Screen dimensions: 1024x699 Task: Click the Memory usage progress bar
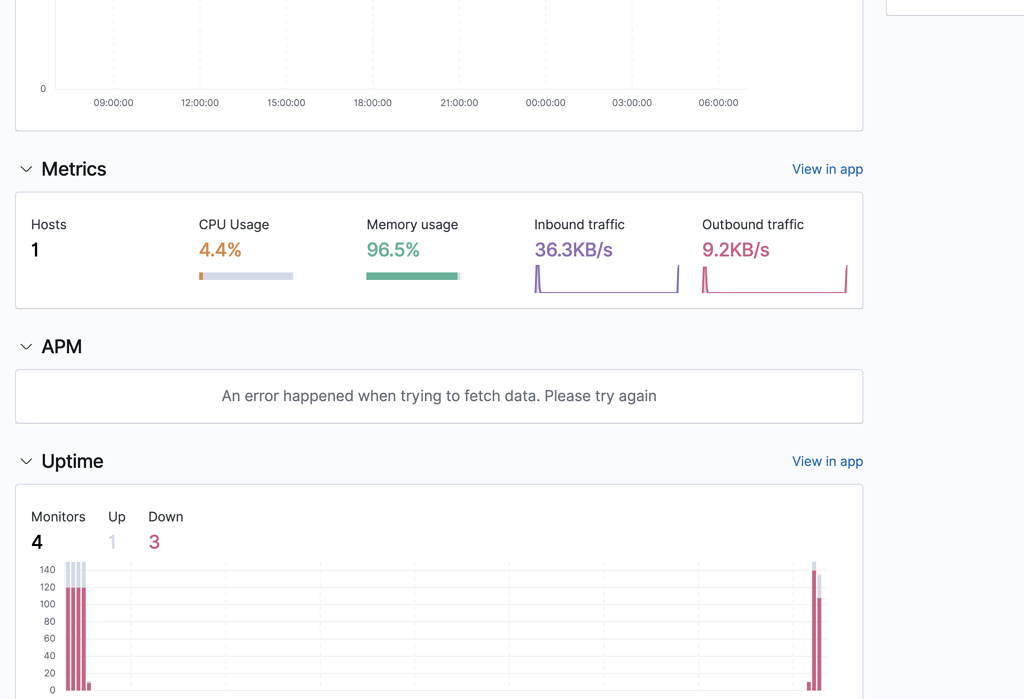coord(413,275)
